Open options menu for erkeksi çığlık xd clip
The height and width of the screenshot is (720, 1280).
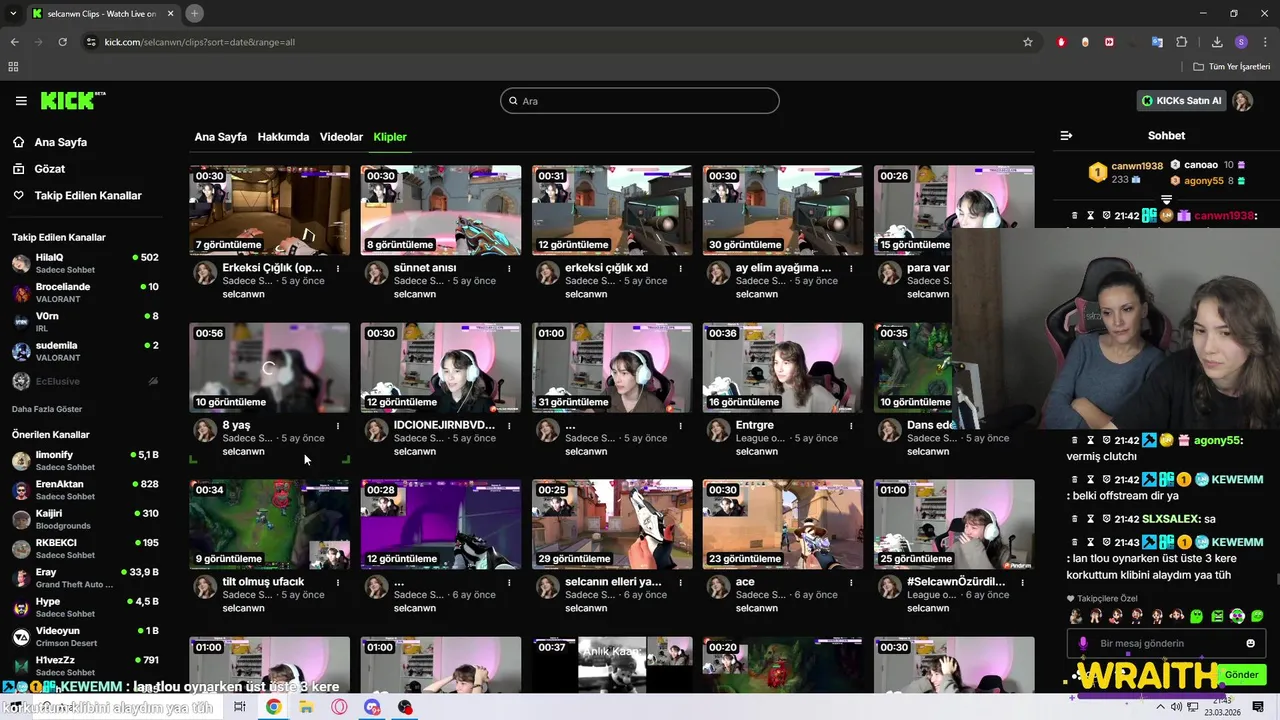[680, 268]
